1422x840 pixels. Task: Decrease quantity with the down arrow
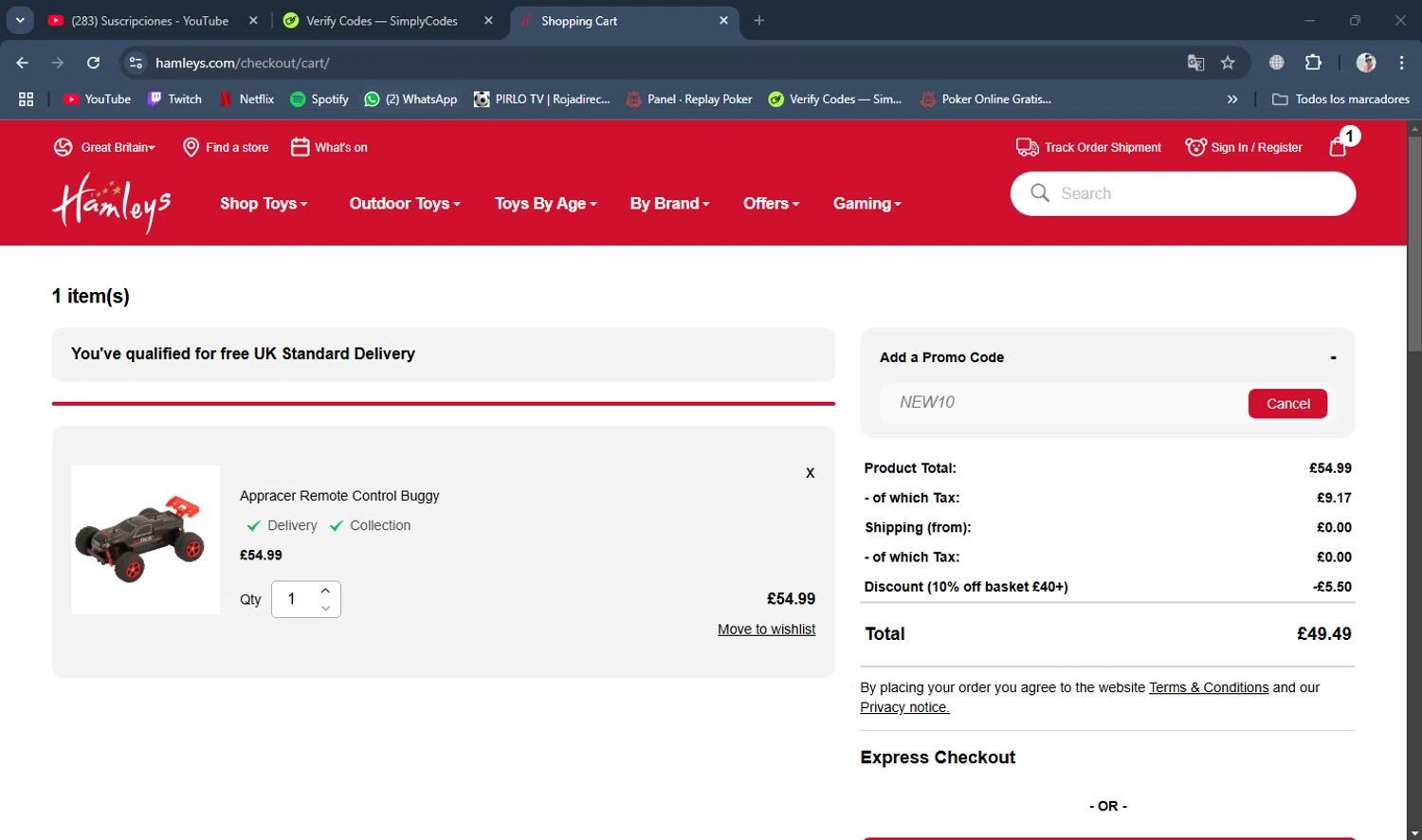click(x=325, y=608)
